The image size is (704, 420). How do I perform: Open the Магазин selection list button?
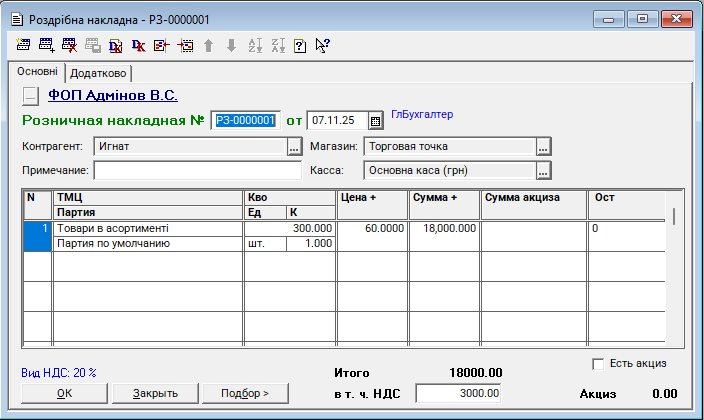point(543,147)
